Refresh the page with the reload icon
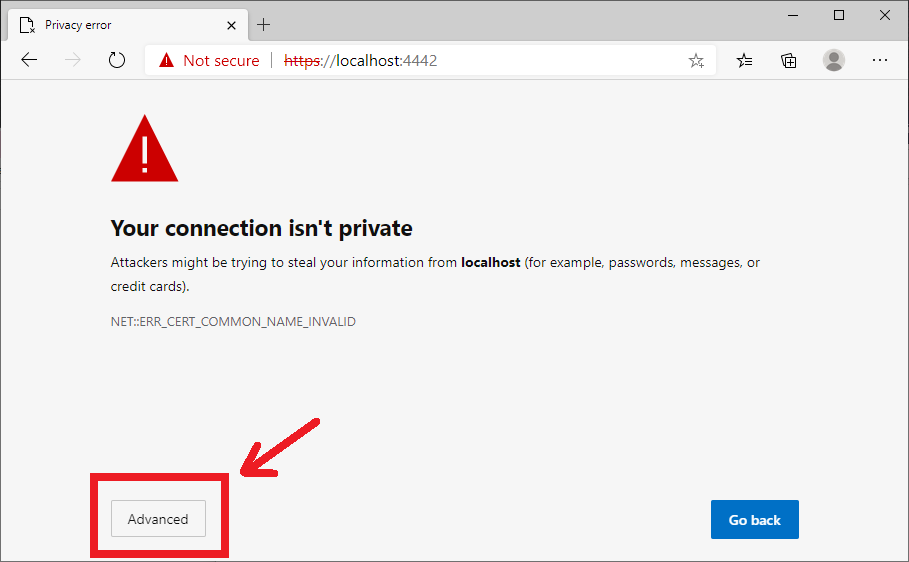 coord(117,60)
